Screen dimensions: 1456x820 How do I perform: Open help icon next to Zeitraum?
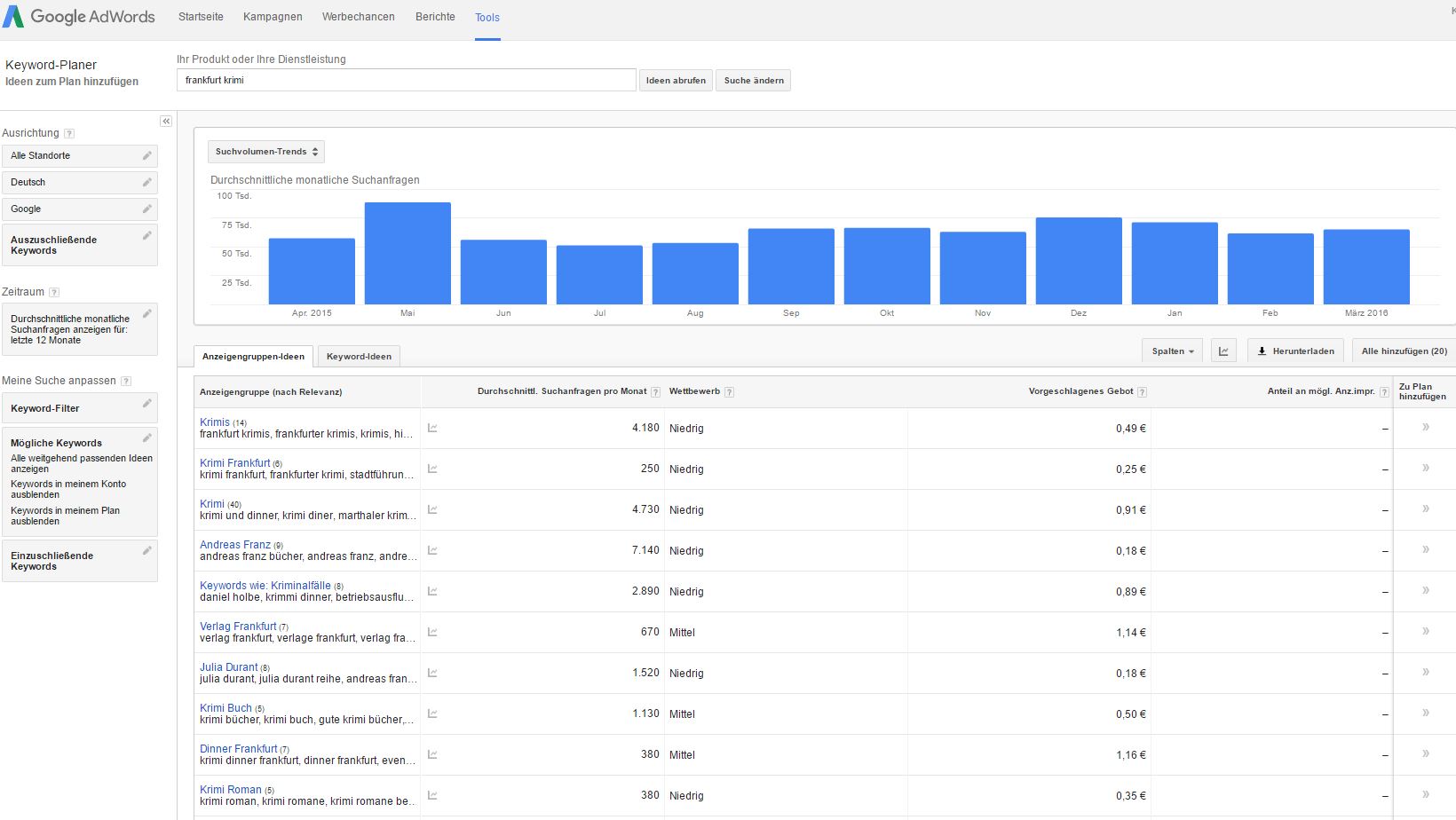54,292
